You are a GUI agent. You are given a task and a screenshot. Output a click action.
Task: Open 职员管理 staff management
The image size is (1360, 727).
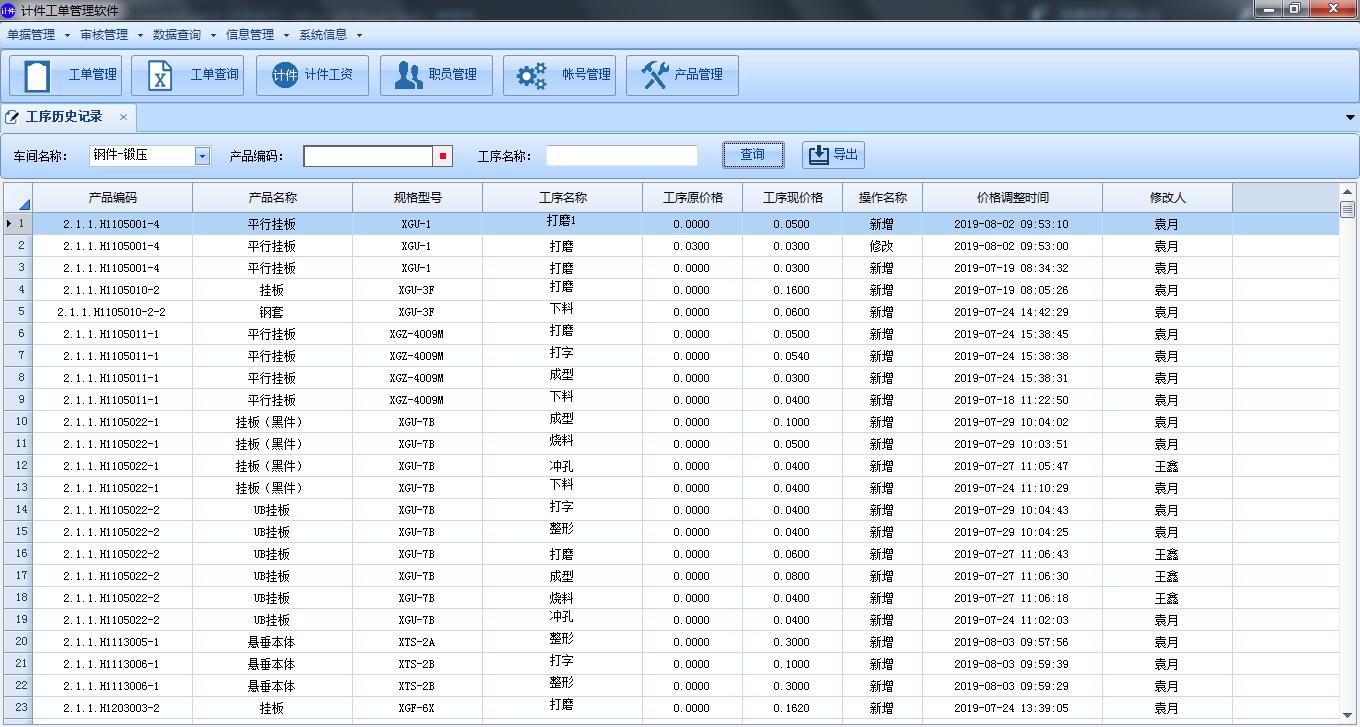pyautogui.click(x=436, y=75)
